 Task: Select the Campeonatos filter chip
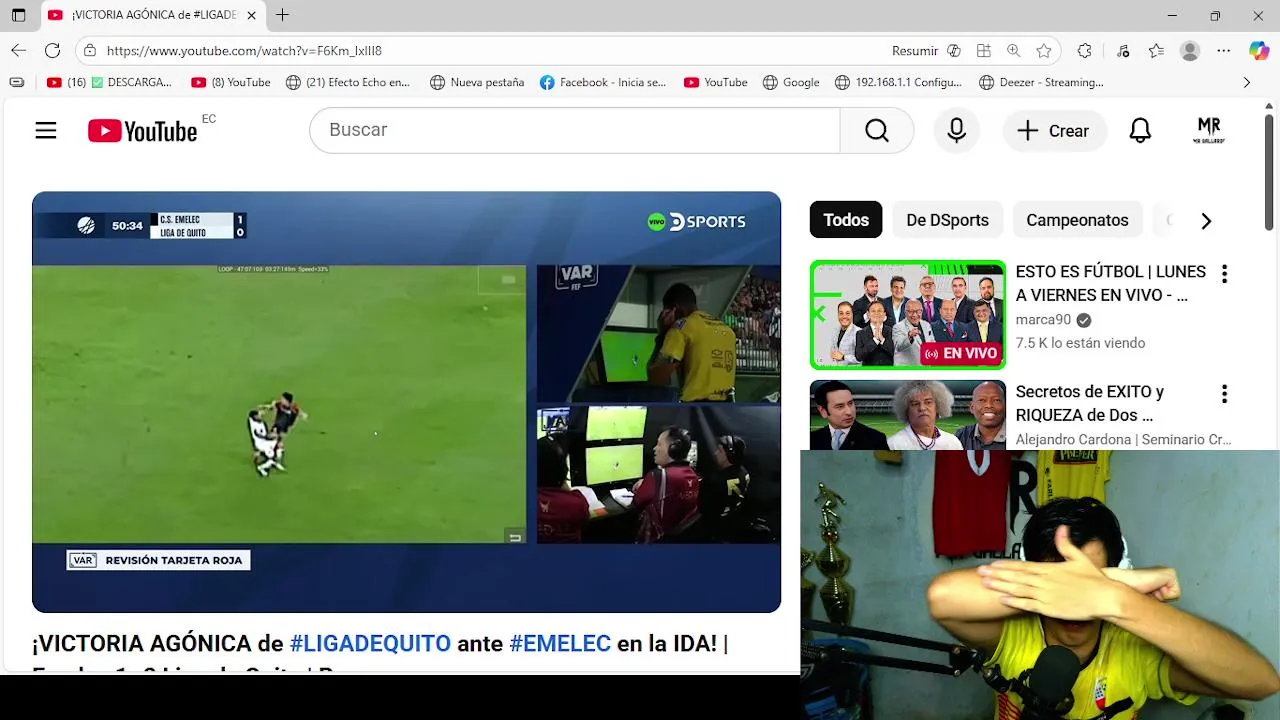click(x=1077, y=220)
